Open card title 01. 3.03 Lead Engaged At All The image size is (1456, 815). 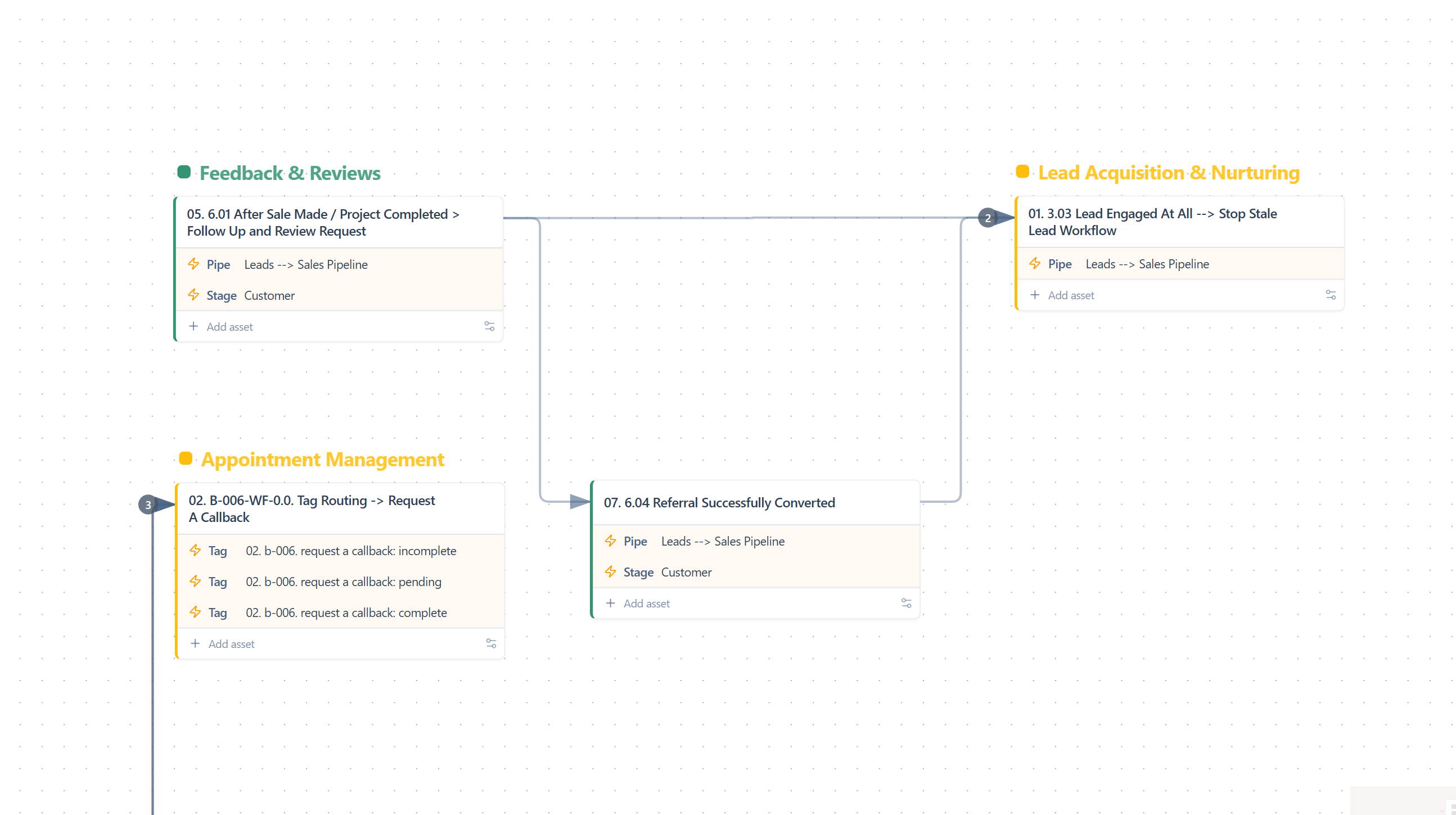tap(1152, 222)
